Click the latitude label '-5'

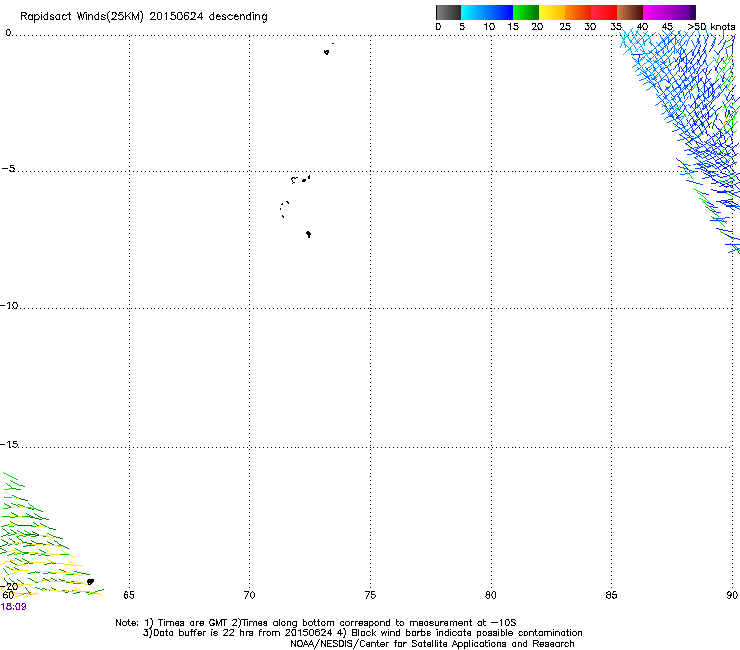8,169
